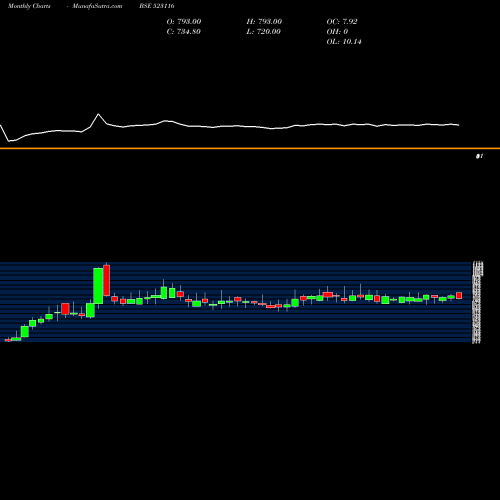The height and width of the screenshot is (500, 500).
Task: Click the 'OH: 0' value
Action: pyautogui.click(x=337, y=31)
